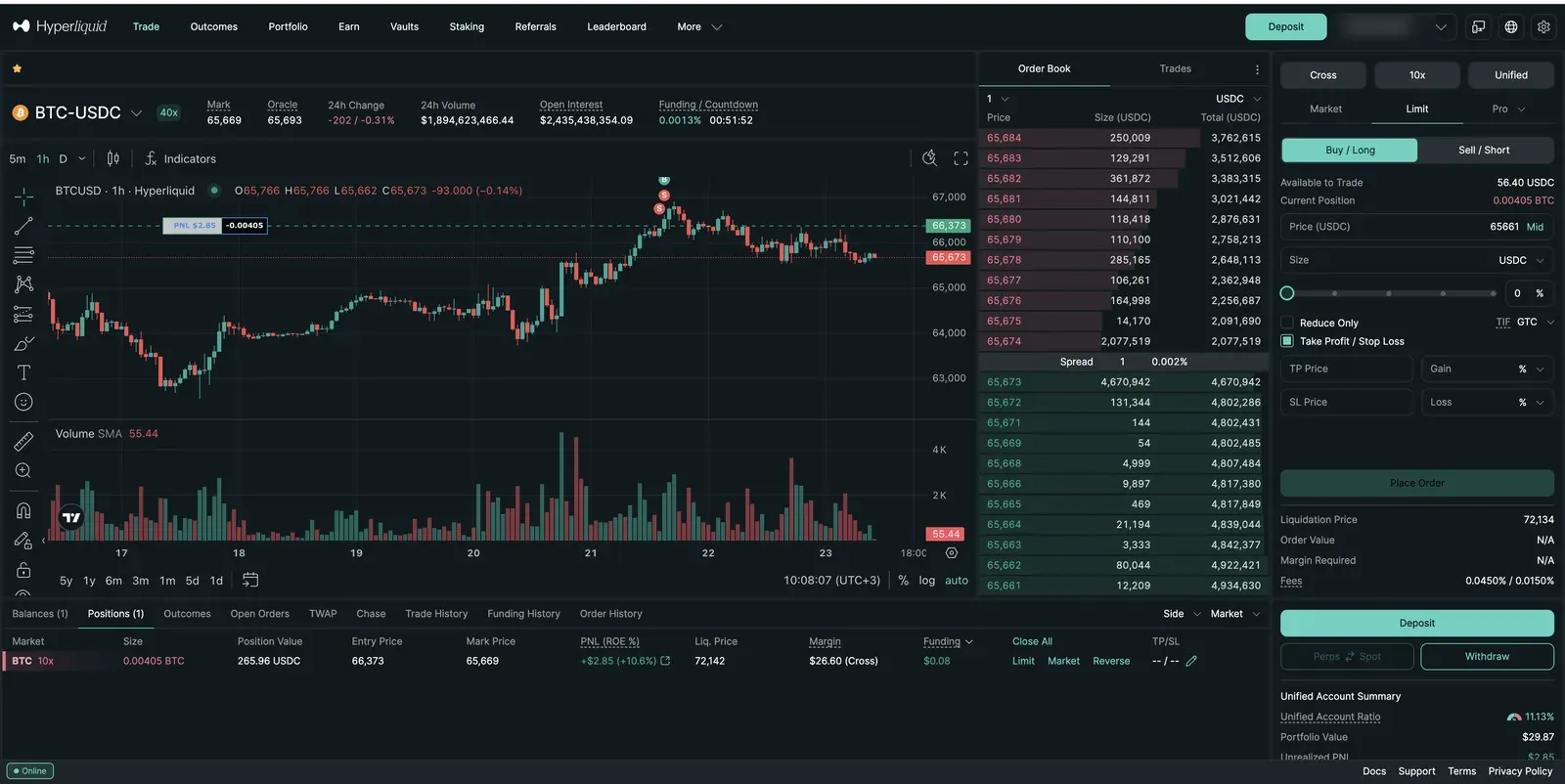The width and height of the screenshot is (1565, 784).
Task: Open the order book options menu
Action: (1257, 69)
